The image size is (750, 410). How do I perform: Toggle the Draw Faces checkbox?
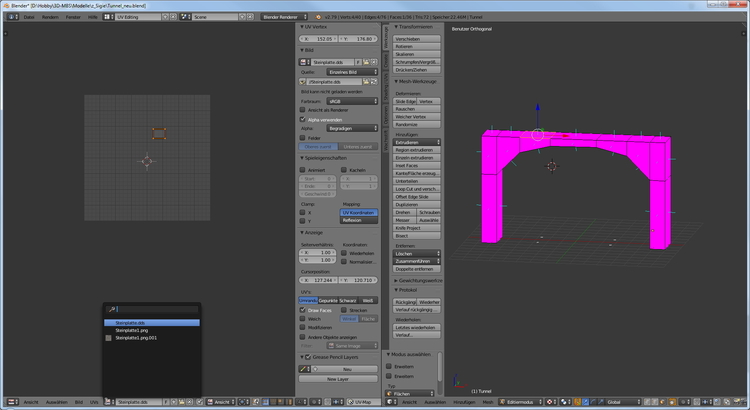pyautogui.click(x=304, y=310)
